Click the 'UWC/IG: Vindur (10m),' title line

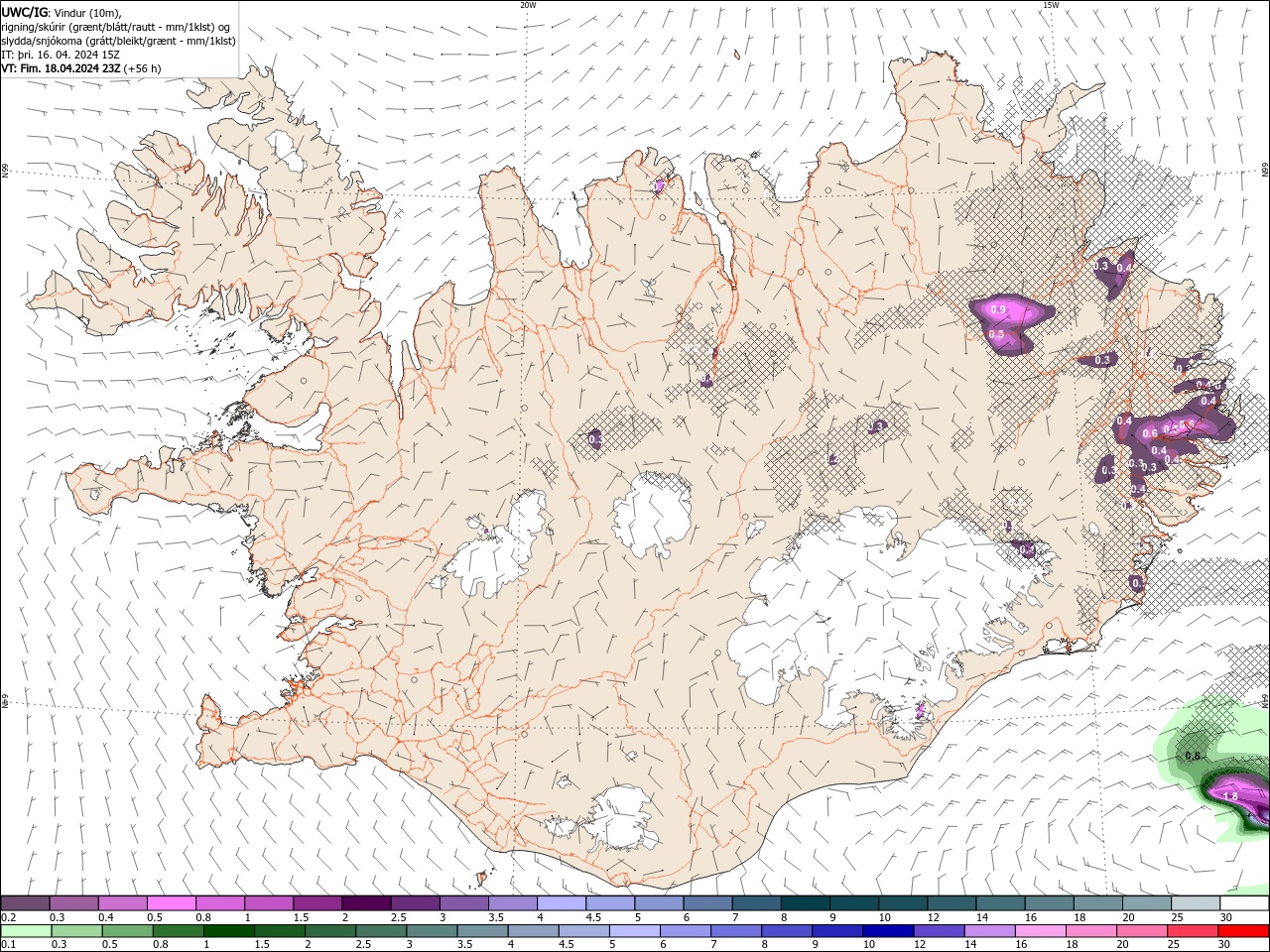(62, 12)
